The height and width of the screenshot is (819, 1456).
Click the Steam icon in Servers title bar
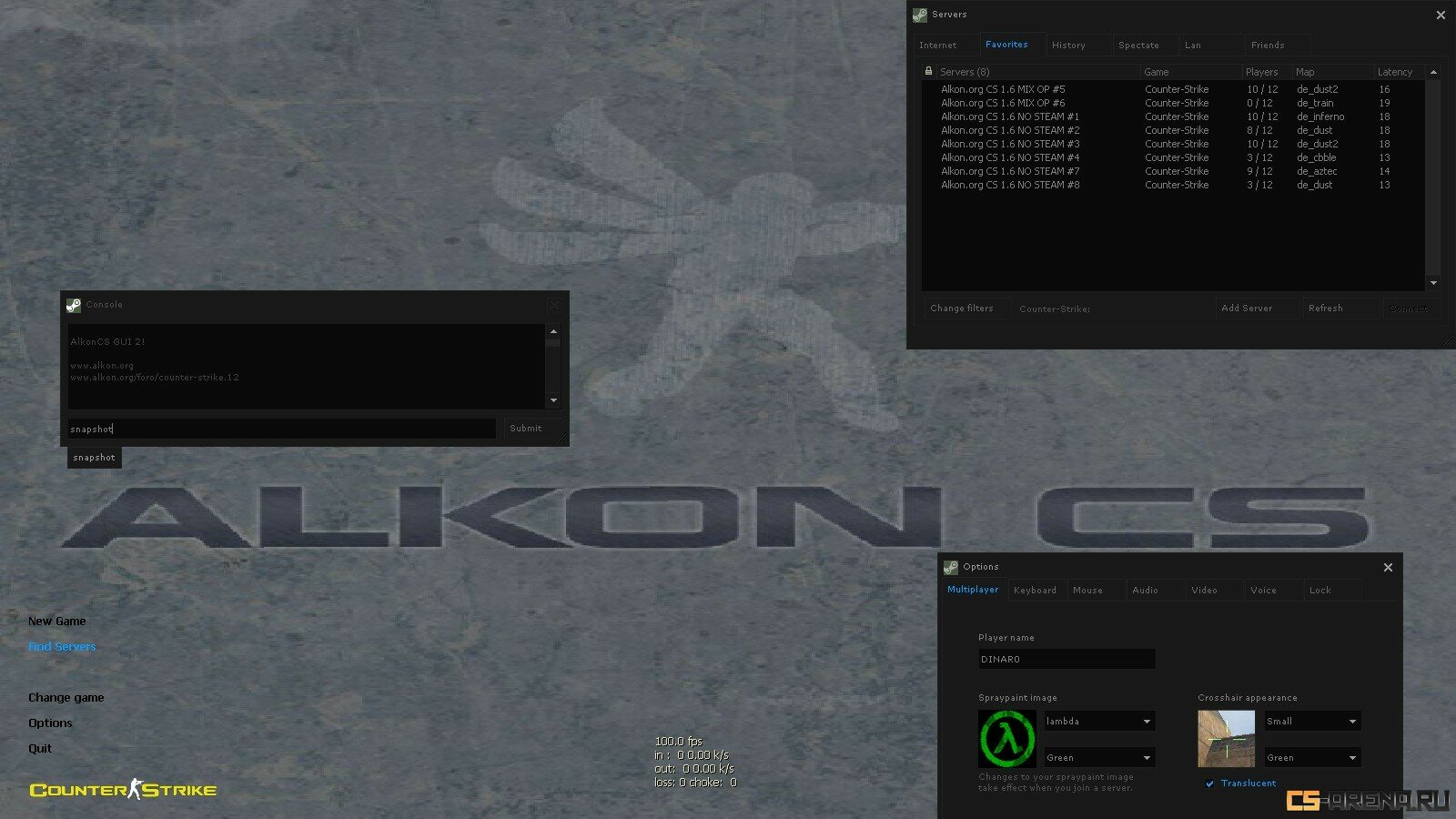point(919,15)
